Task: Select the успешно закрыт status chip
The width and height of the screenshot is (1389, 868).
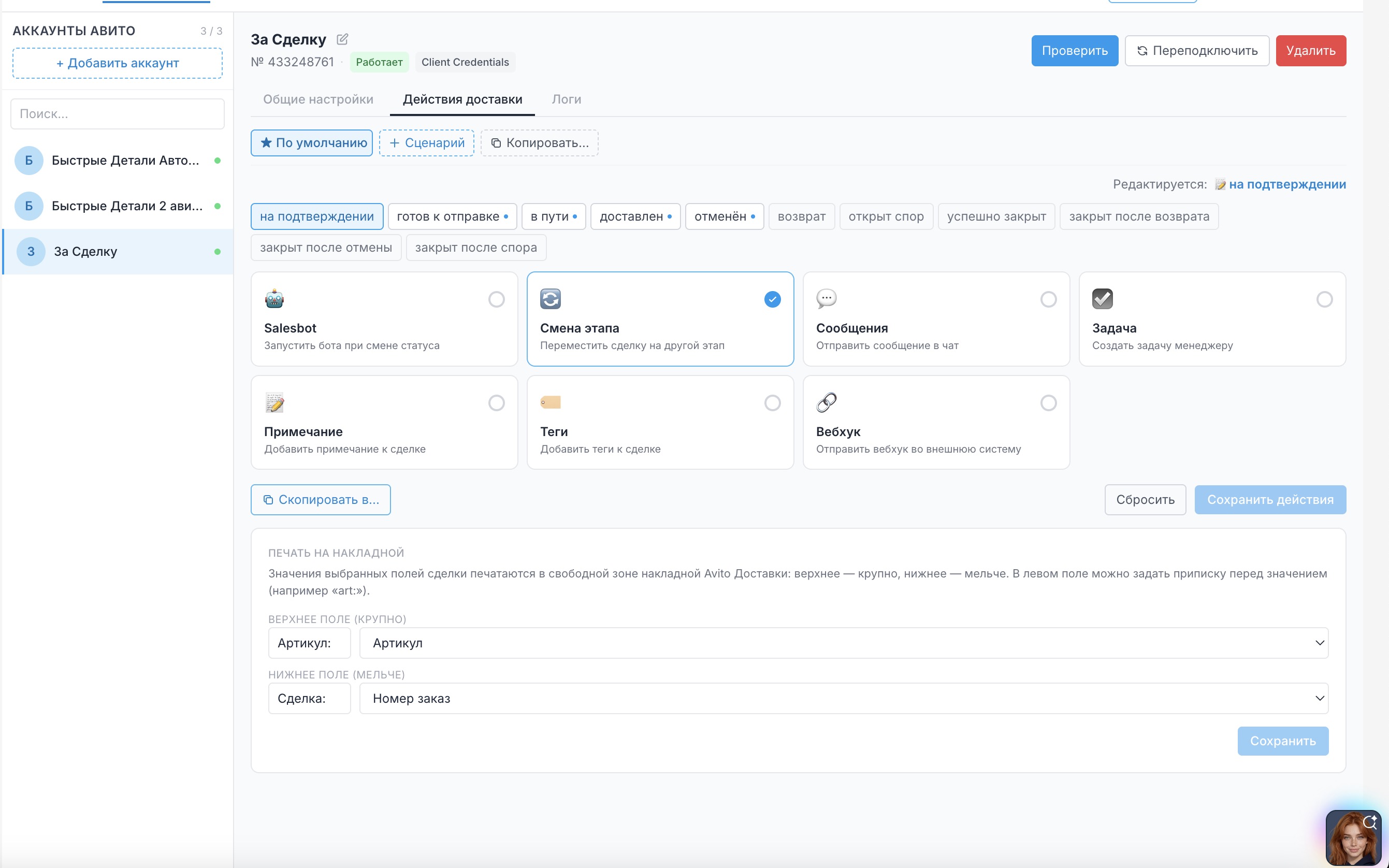Action: tap(996, 216)
